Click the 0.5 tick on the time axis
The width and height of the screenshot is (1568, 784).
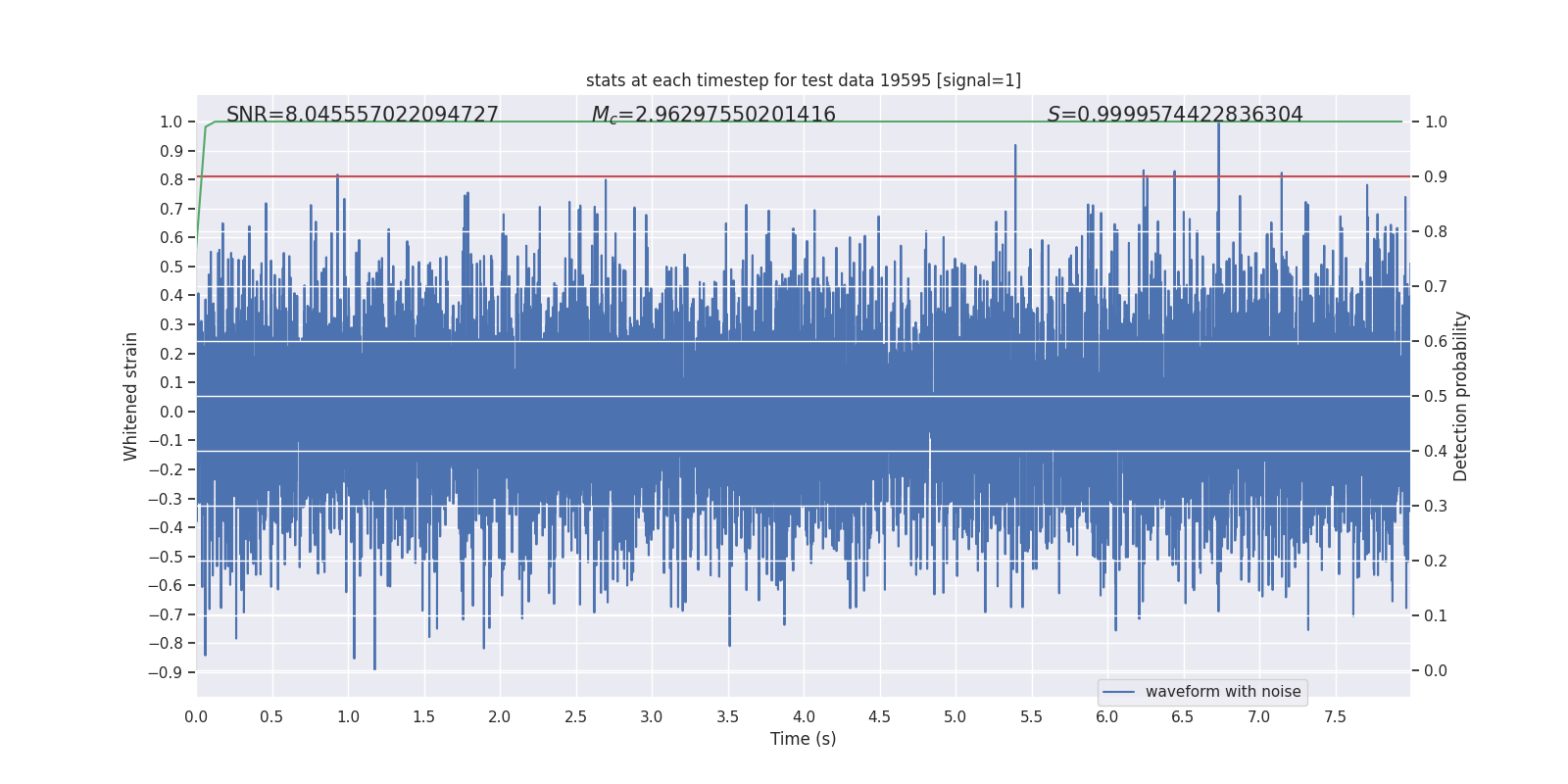(x=271, y=716)
